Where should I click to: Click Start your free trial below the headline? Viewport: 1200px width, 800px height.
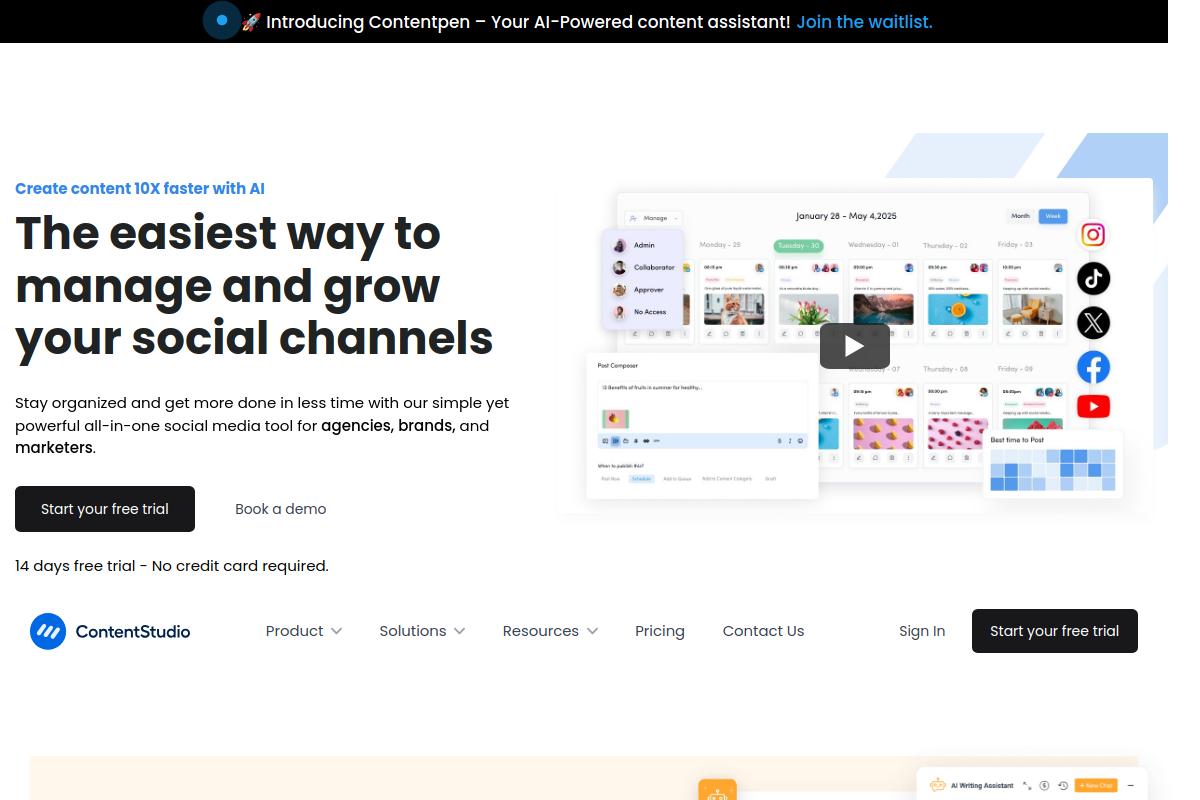[x=105, y=509]
